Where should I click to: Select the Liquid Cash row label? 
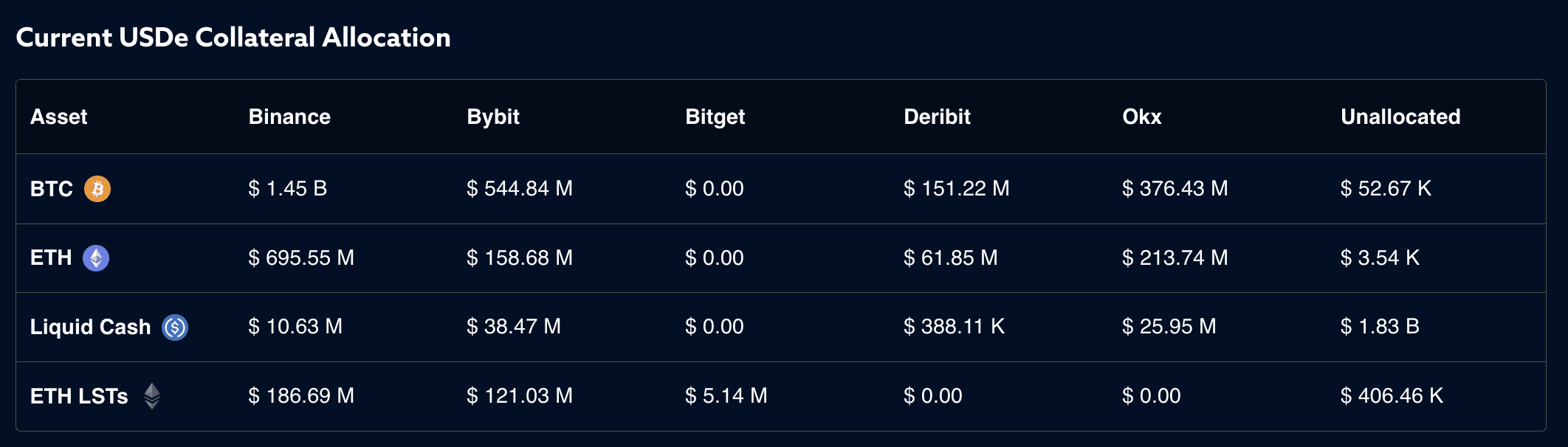pos(90,327)
